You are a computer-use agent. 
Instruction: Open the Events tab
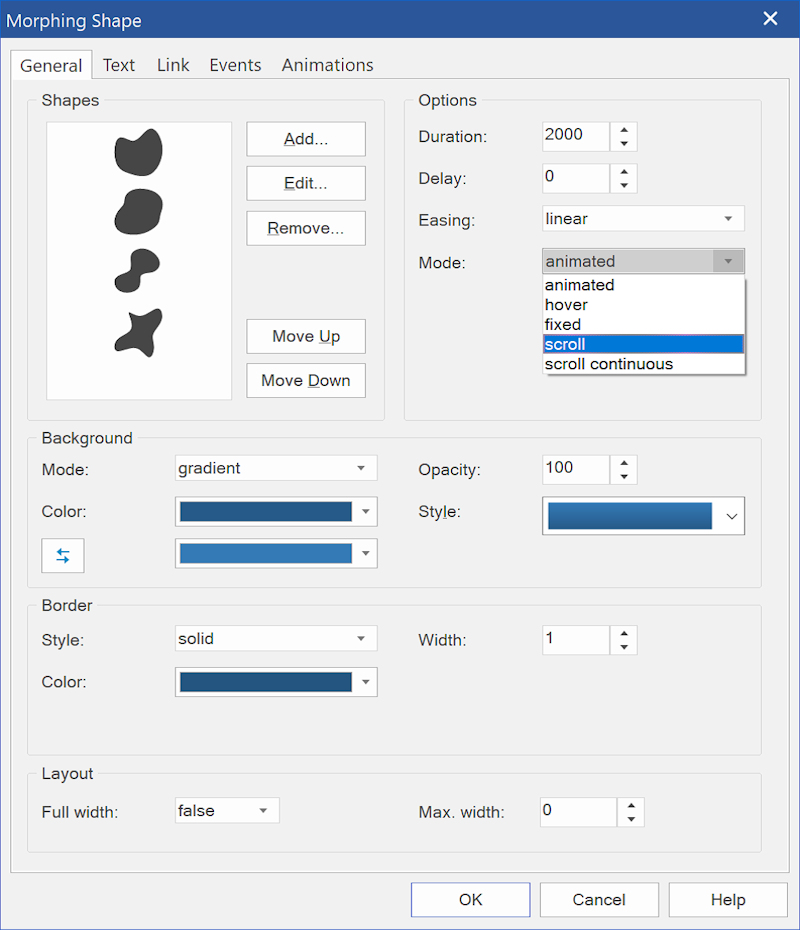(x=235, y=65)
